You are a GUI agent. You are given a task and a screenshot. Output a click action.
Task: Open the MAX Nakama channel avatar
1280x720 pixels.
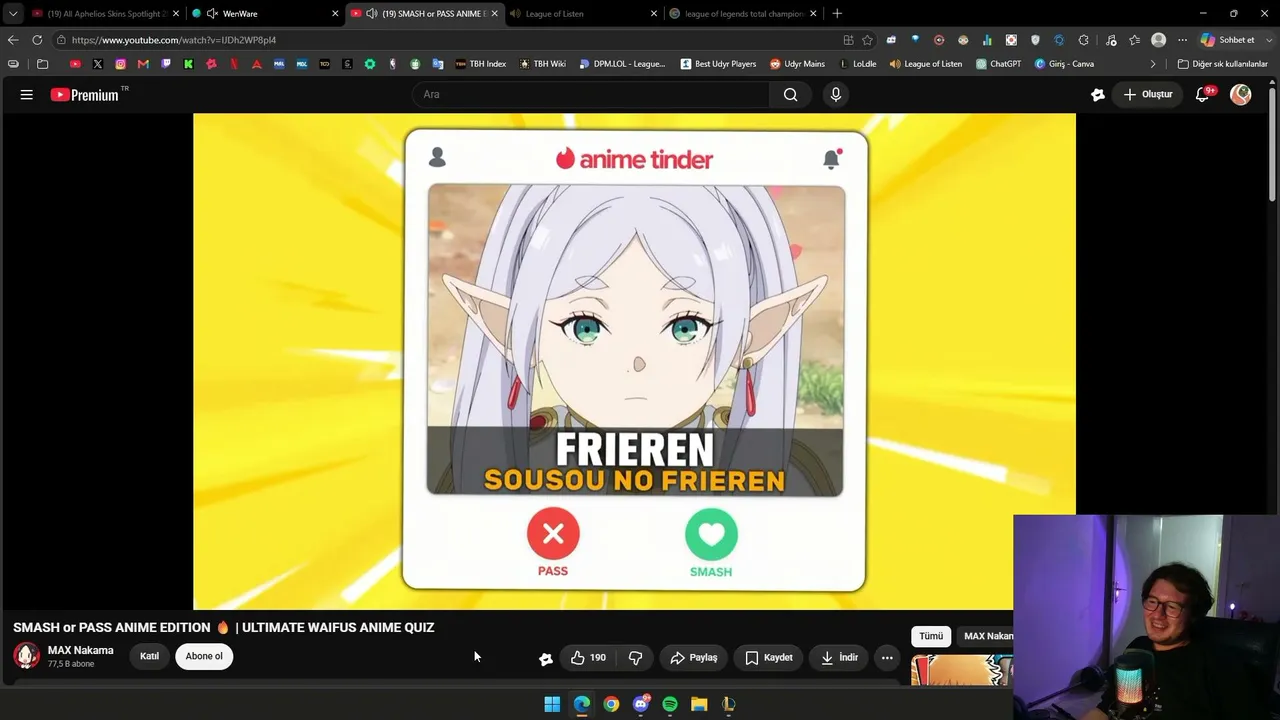click(x=27, y=656)
